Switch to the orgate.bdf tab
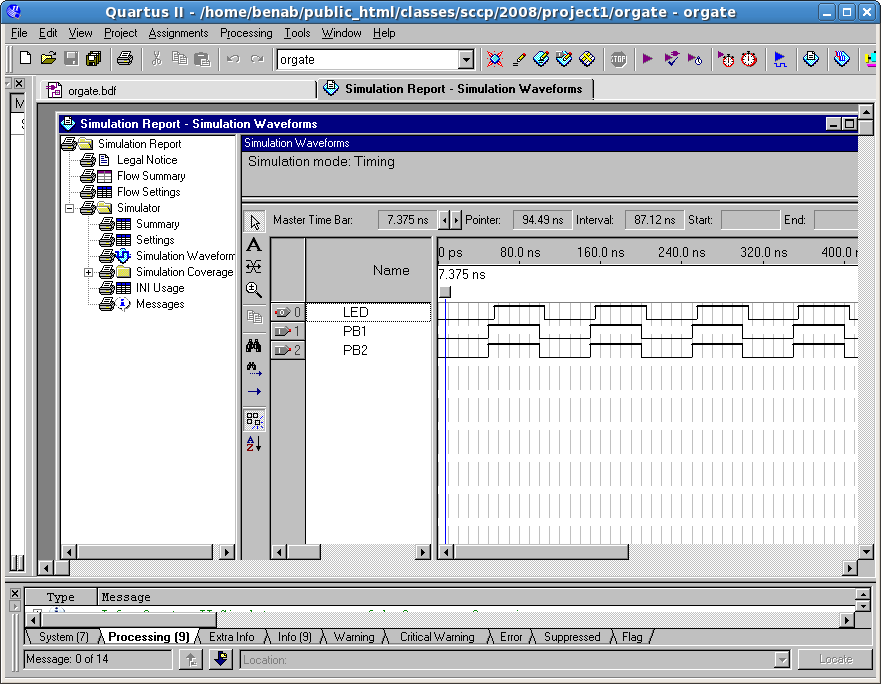The height and width of the screenshot is (684, 881). 92,89
